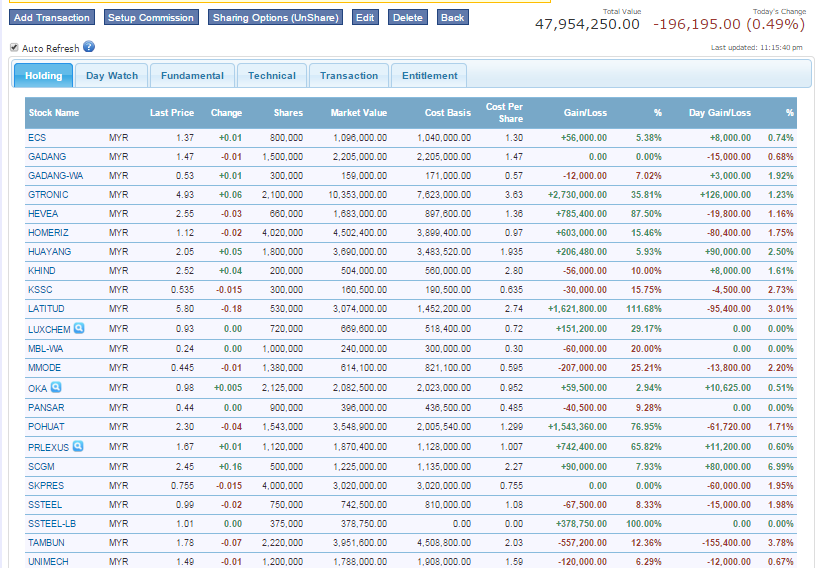Screen dimensions: 817x568
Task: Open the KHIND stock link
Action: pos(42,270)
